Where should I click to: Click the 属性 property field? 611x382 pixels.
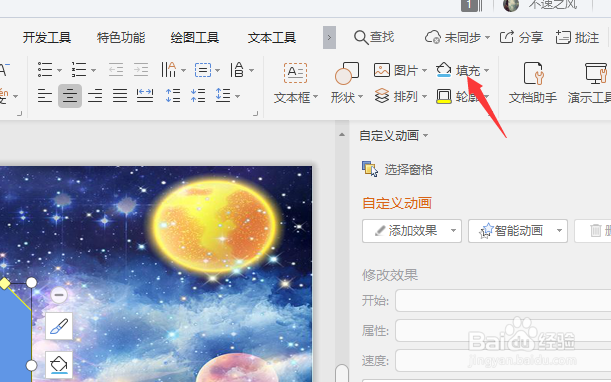click(503, 331)
